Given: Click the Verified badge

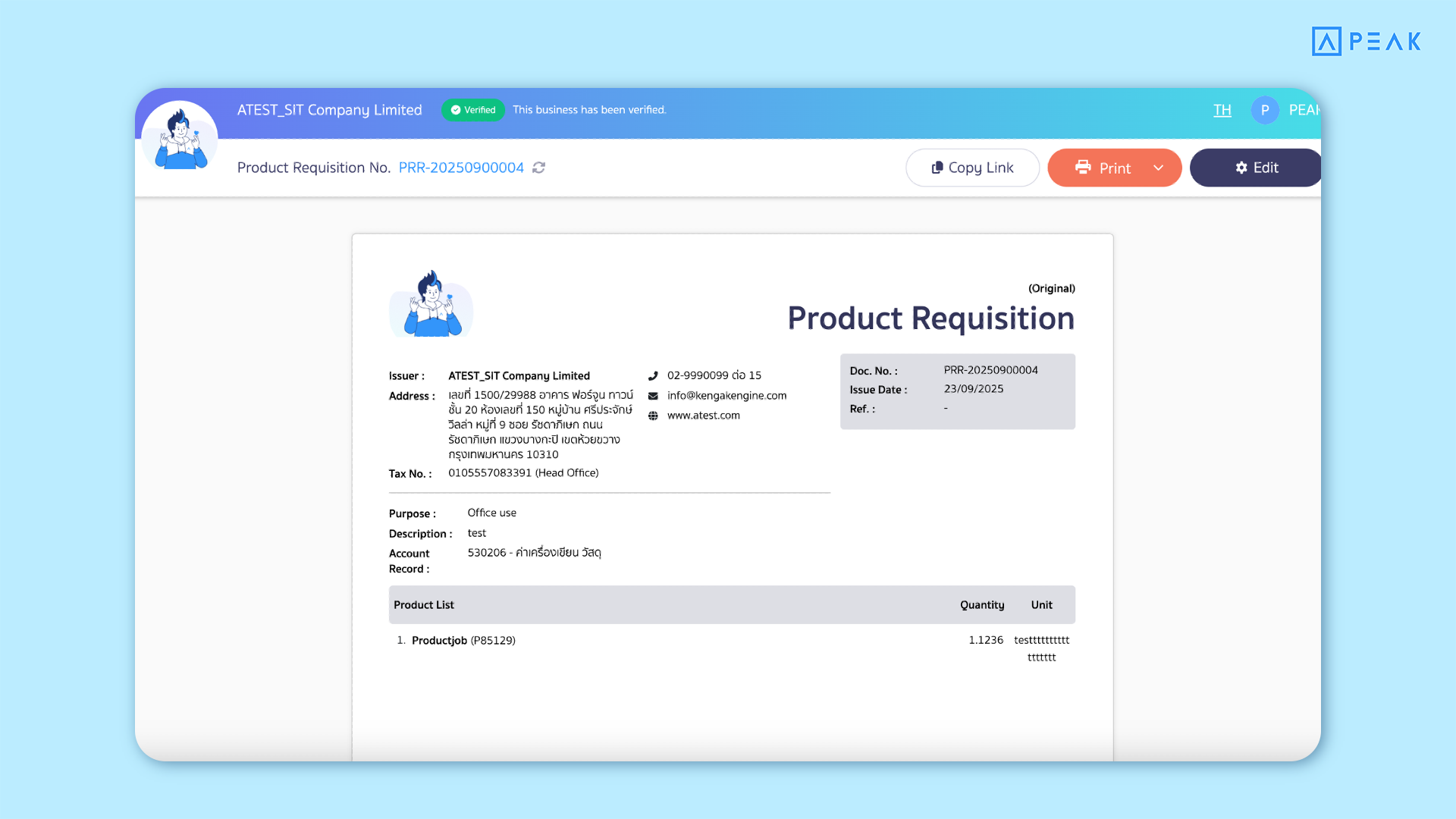Looking at the screenshot, I should (473, 110).
